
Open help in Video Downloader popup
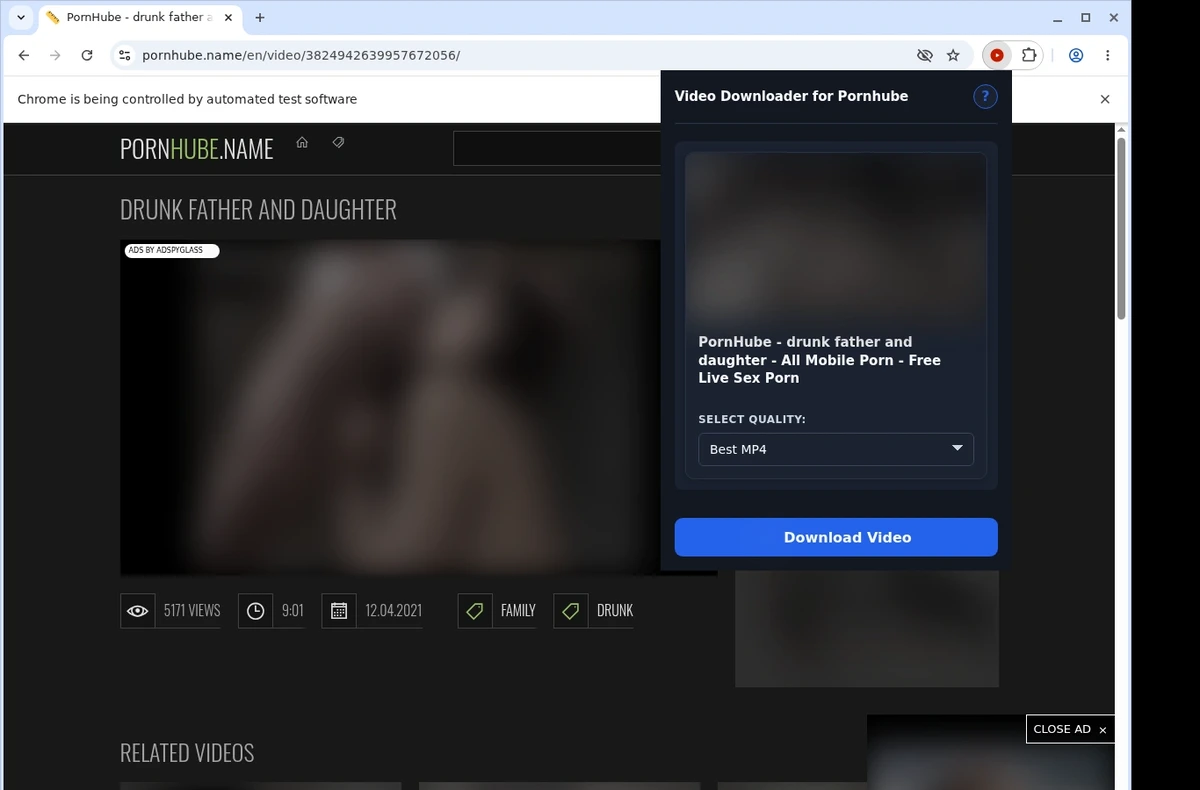pos(985,96)
